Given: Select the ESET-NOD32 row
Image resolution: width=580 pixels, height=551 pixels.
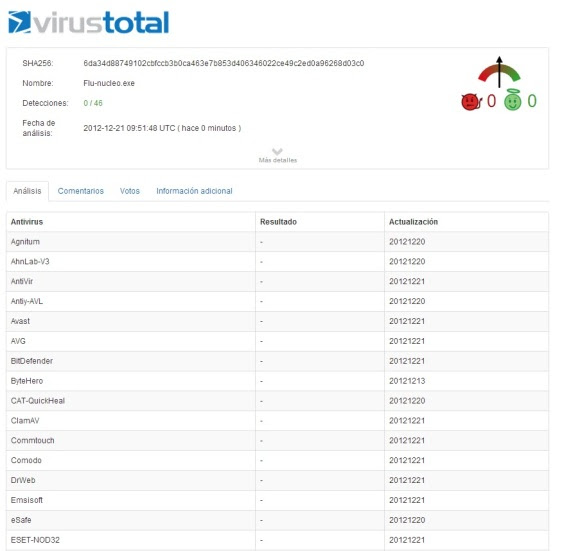Looking at the screenshot, I should [277, 540].
